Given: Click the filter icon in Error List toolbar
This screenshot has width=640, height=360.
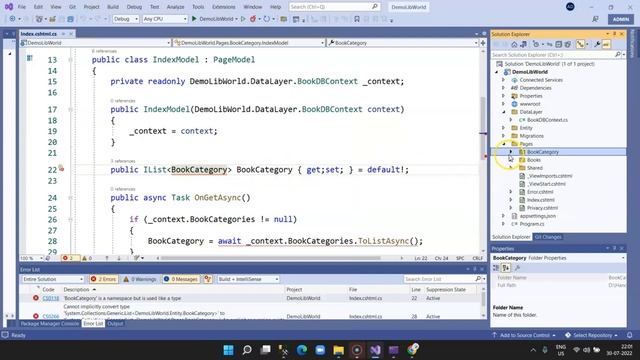Looking at the screenshot, I should [208, 279].
